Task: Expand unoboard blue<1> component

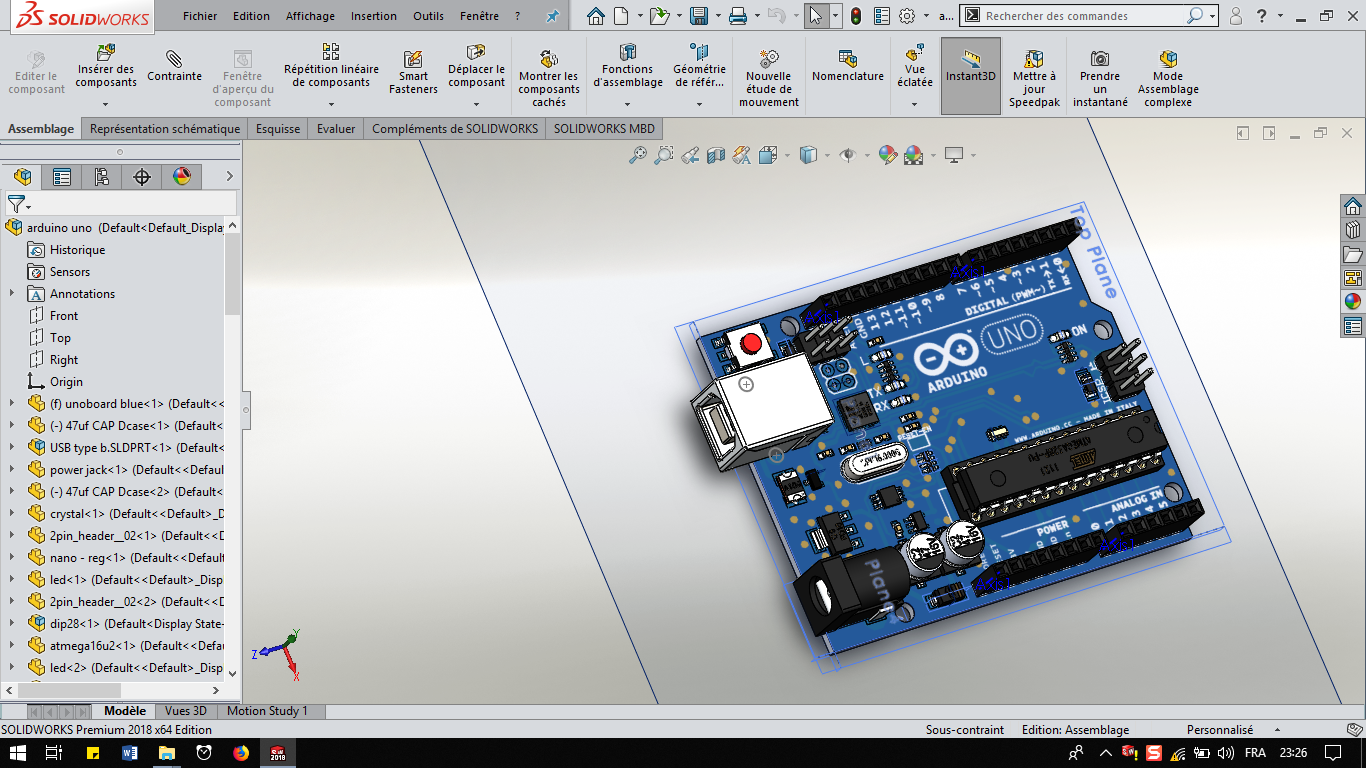Action: (x=12, y=403)
